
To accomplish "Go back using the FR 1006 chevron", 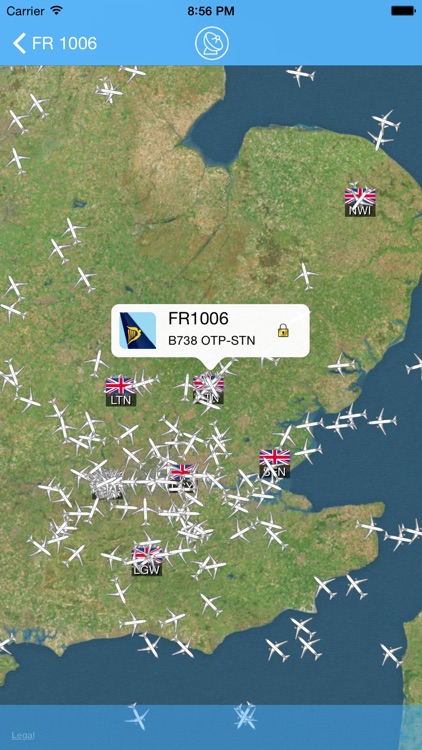I will pos(55,43).
